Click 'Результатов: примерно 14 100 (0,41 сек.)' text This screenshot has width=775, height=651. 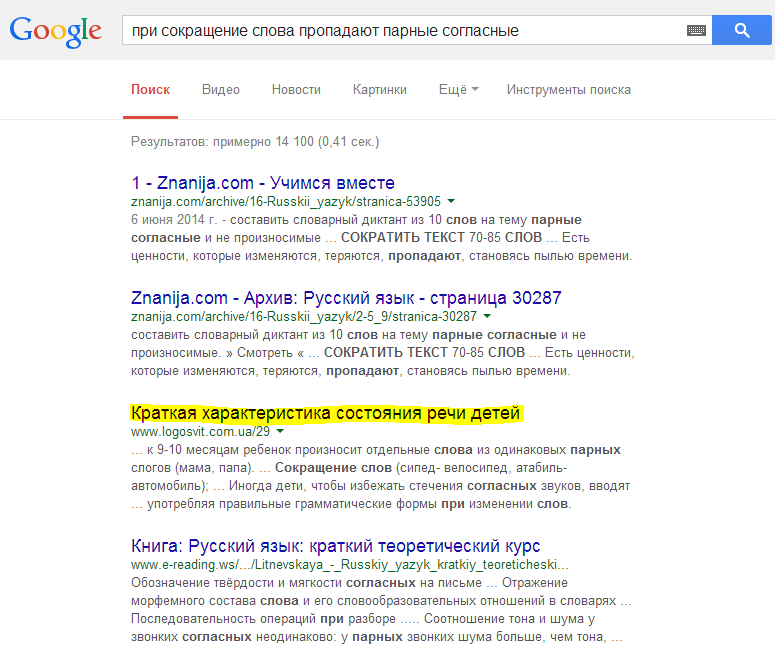[255, 142]
